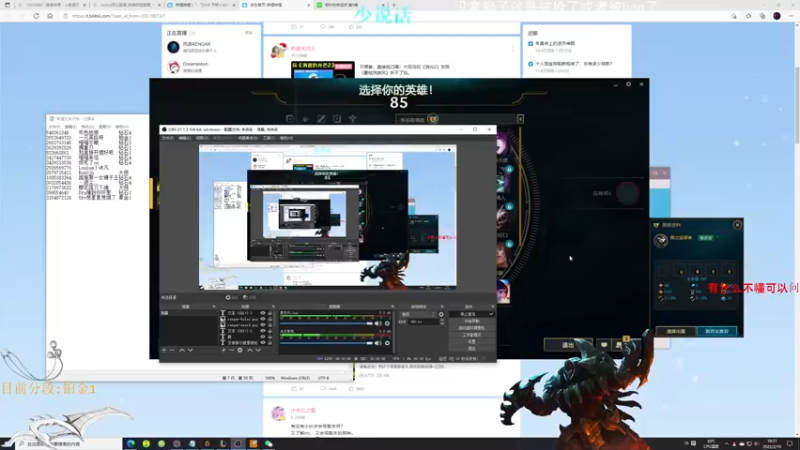Viewport: 800px width, 450px height.
Task: Toggle visibility of bottom text source
Action: coord(263,342)
